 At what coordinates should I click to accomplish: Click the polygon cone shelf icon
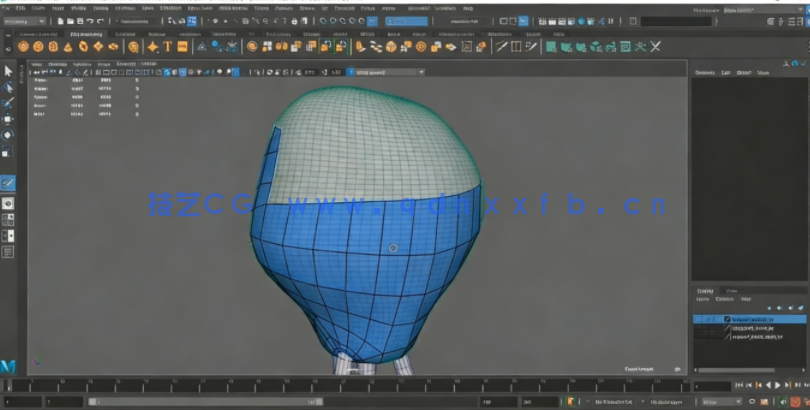tap(68, 46)
